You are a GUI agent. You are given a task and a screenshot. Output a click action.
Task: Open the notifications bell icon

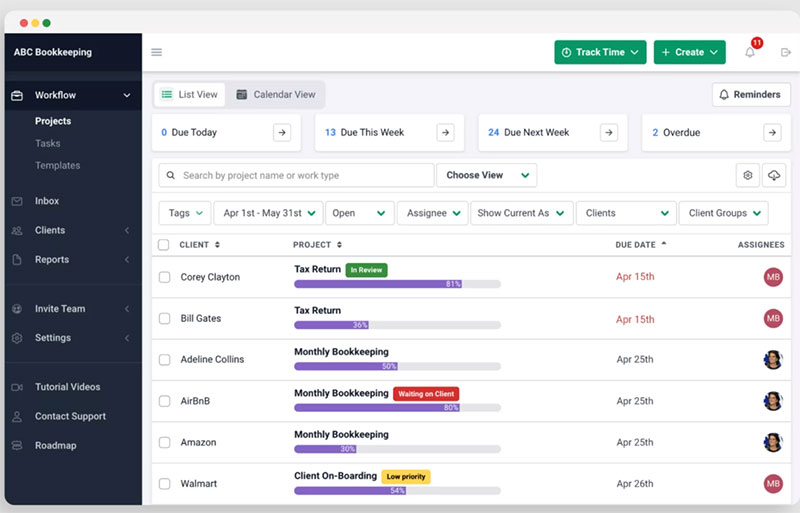coord(749,52)
